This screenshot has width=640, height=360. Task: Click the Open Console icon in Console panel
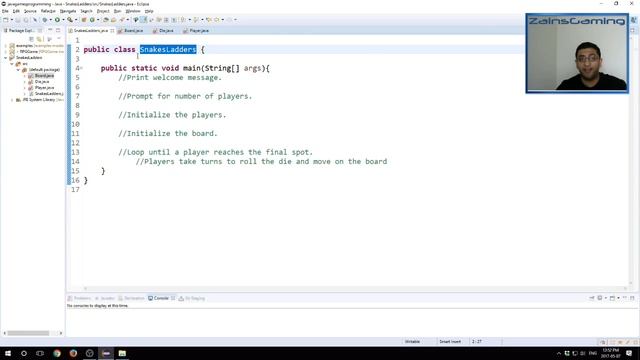click(612, 298)
